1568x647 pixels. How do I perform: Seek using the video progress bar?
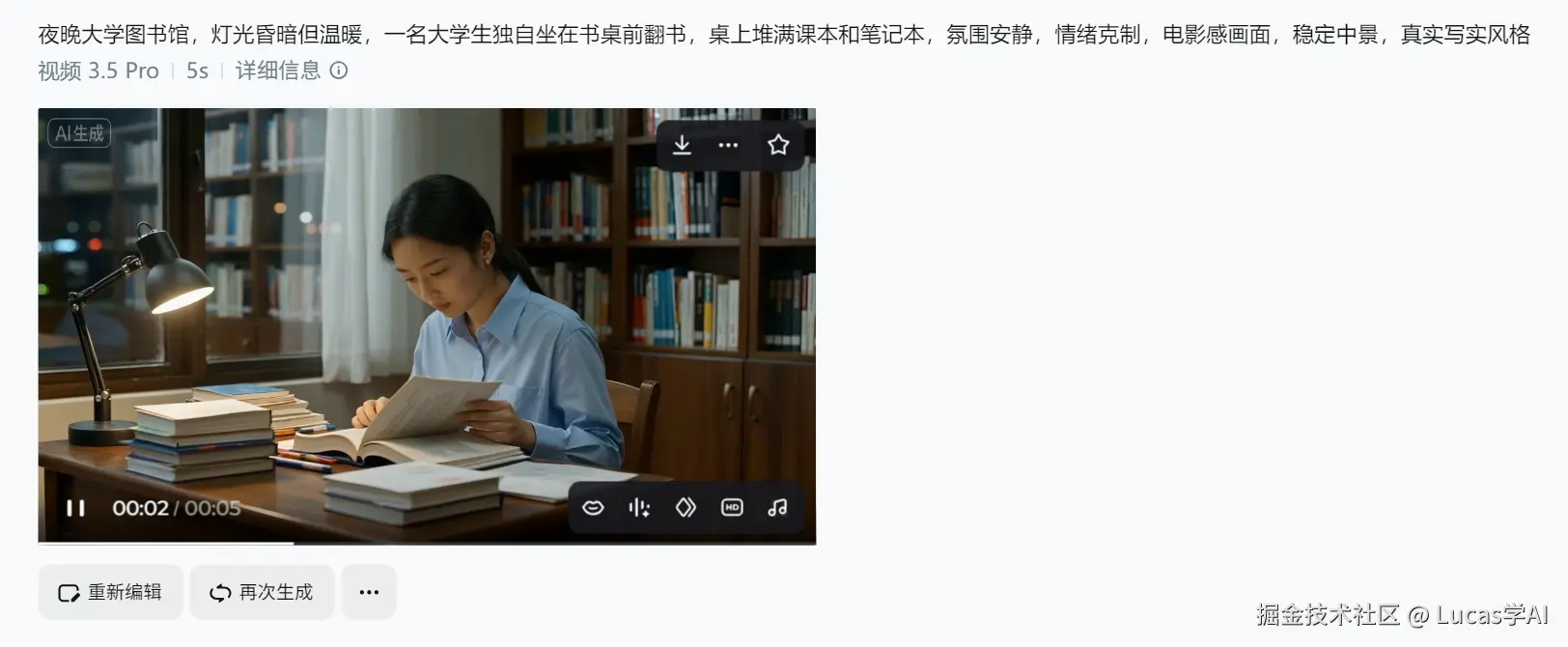(427, 543)
